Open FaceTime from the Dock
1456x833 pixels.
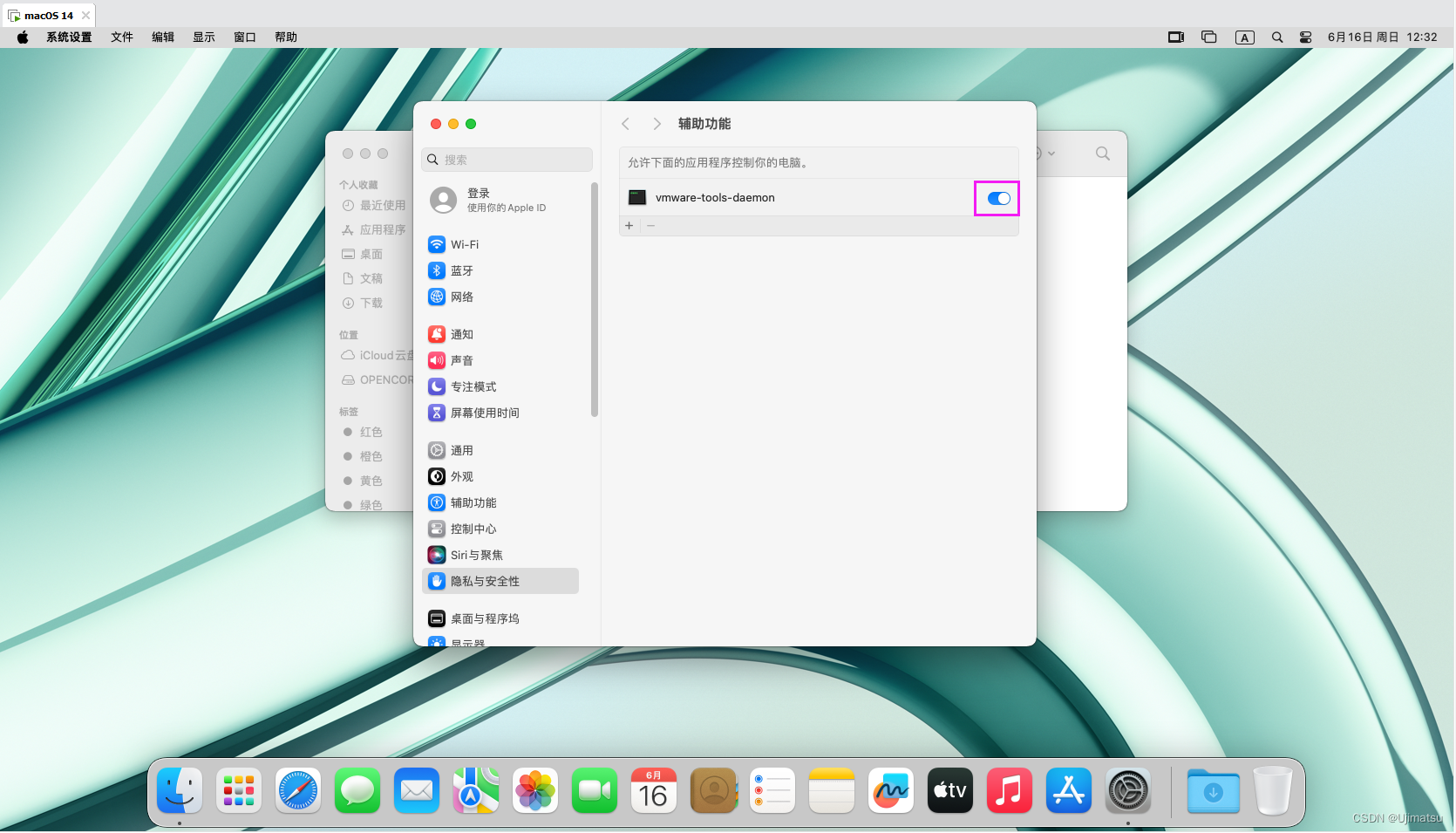595,791
